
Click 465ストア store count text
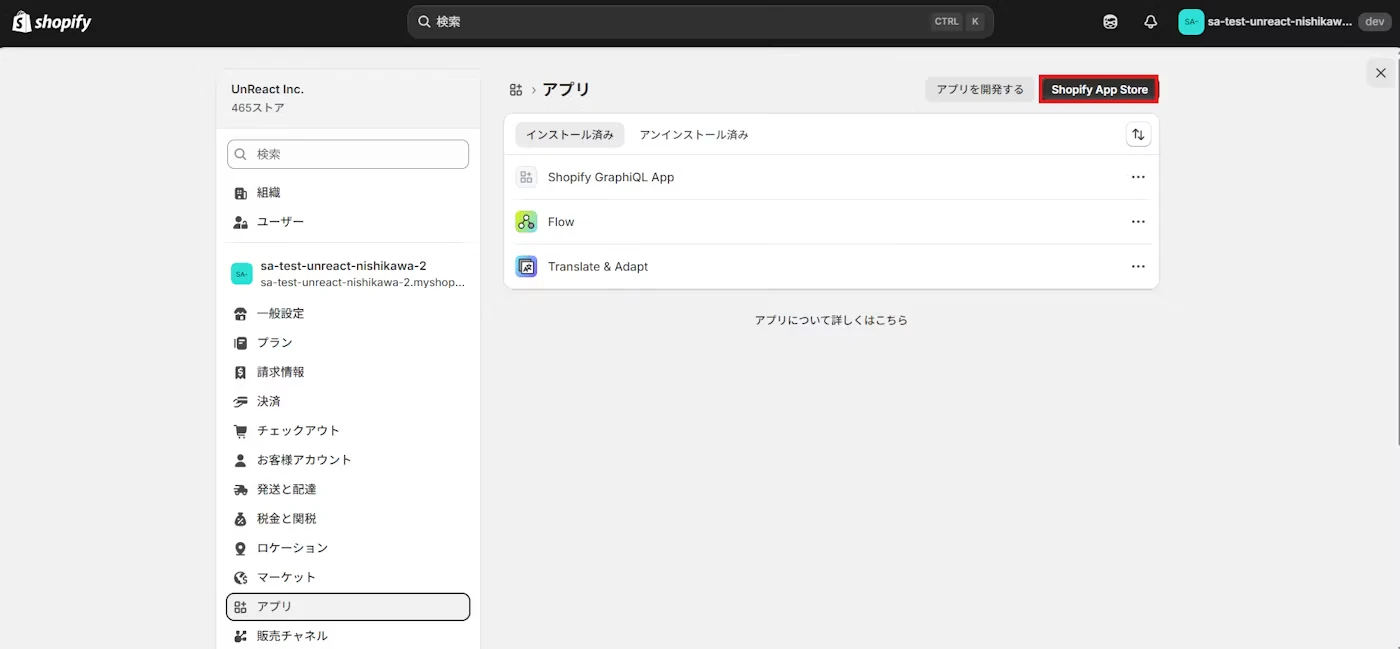[258, 108]
